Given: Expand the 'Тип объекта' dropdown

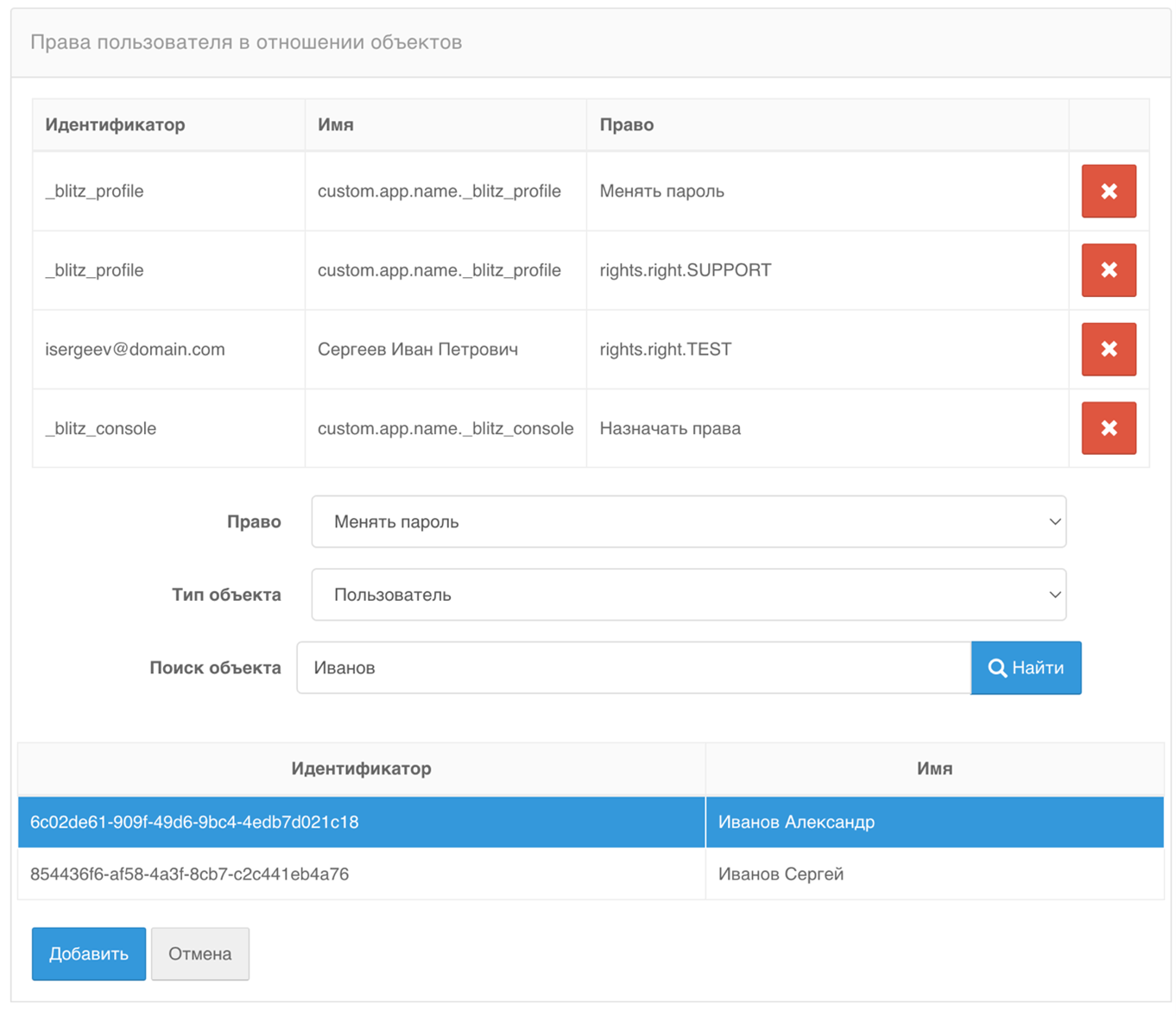Looking at the screenshot, I should pos(688,595).
